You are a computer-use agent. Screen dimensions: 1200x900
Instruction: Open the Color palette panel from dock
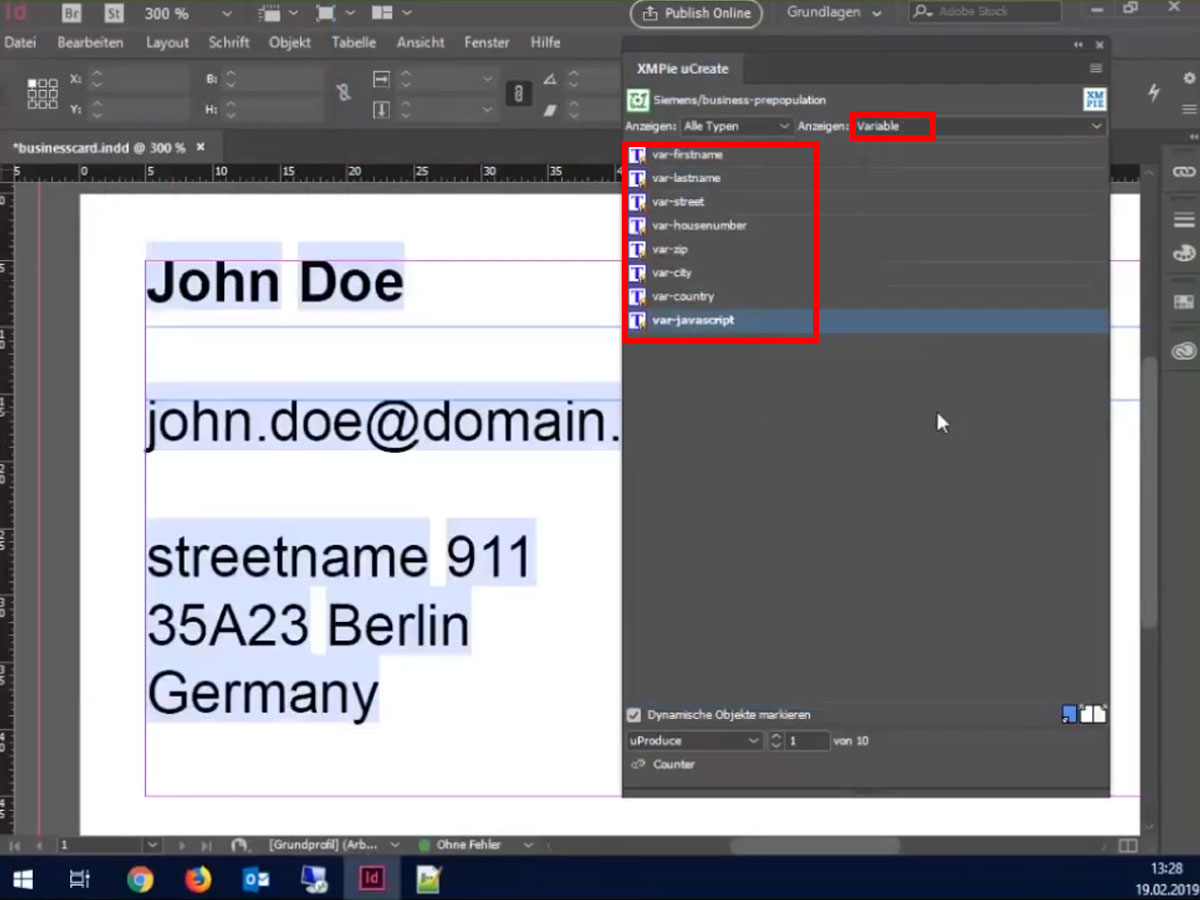(1184, 254)
